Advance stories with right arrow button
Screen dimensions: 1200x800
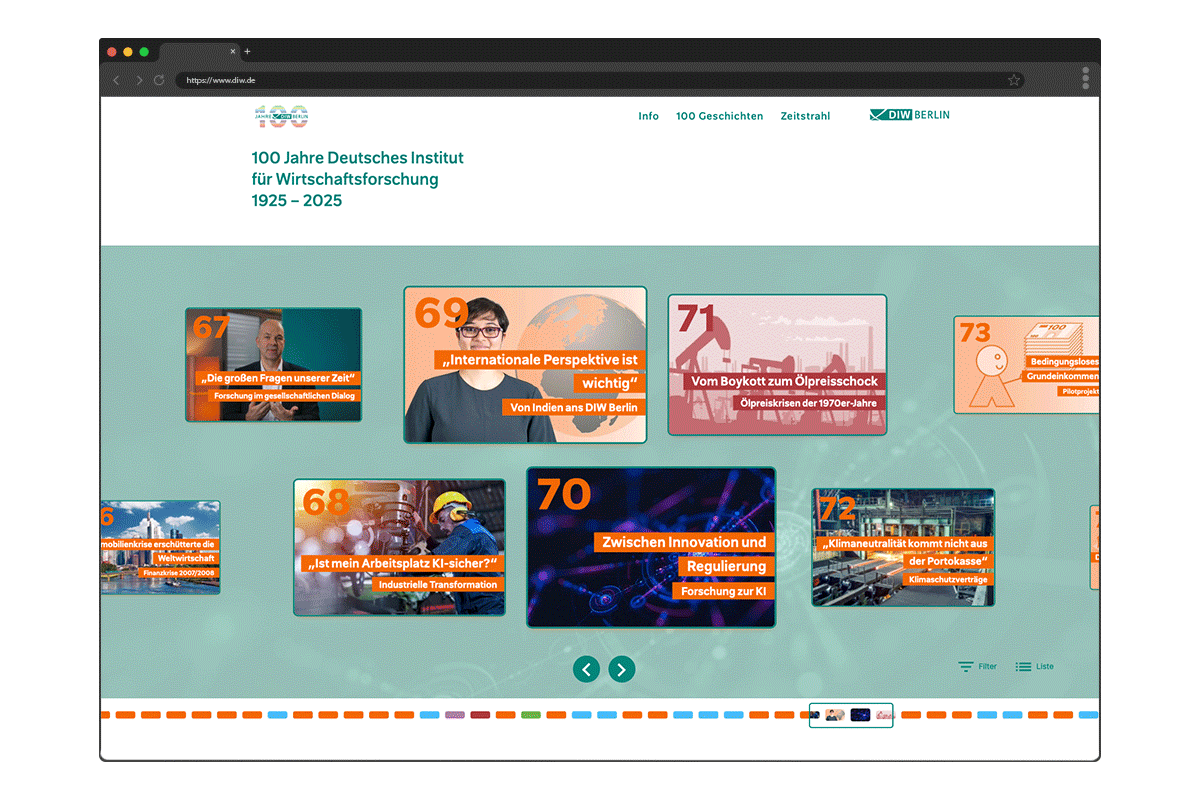coord(622,669)
